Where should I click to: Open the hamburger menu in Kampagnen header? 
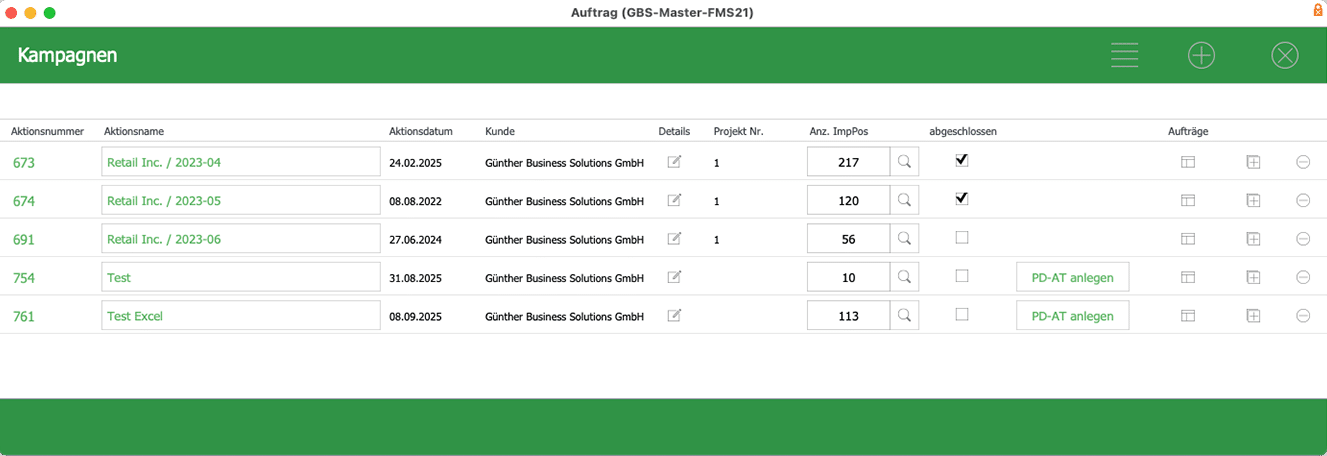pyautogui.click(x=1124, y=56)
